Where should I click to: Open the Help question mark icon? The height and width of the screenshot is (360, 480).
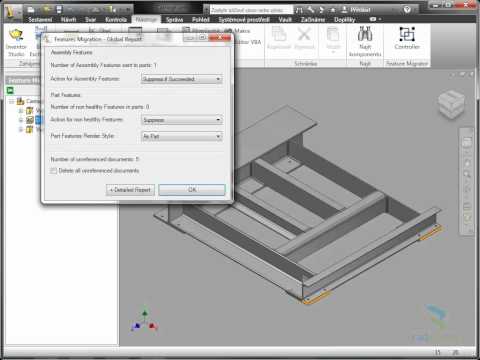pos(407,10)
